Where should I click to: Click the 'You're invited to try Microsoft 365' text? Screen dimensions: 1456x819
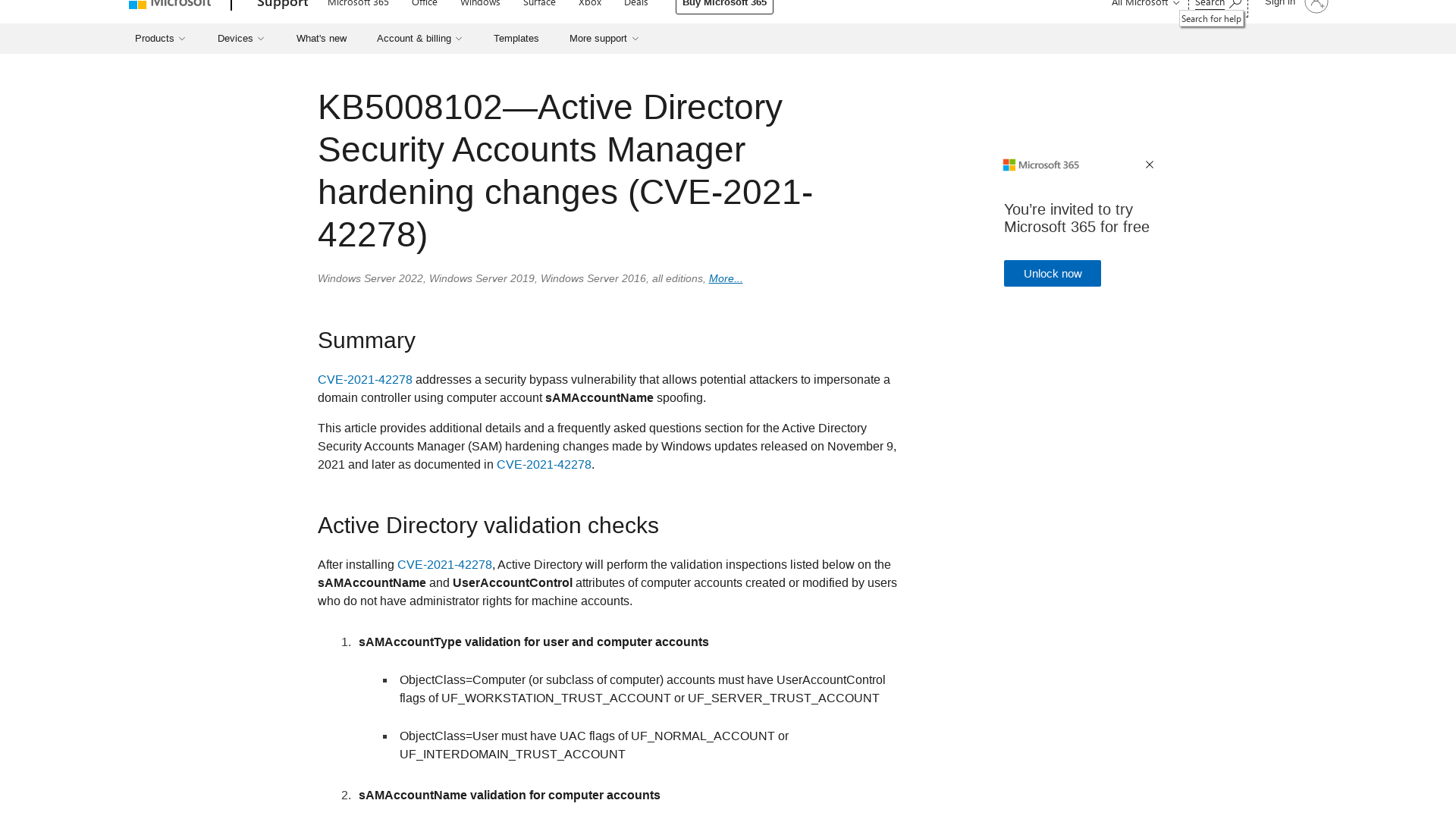coord(1077,218)
